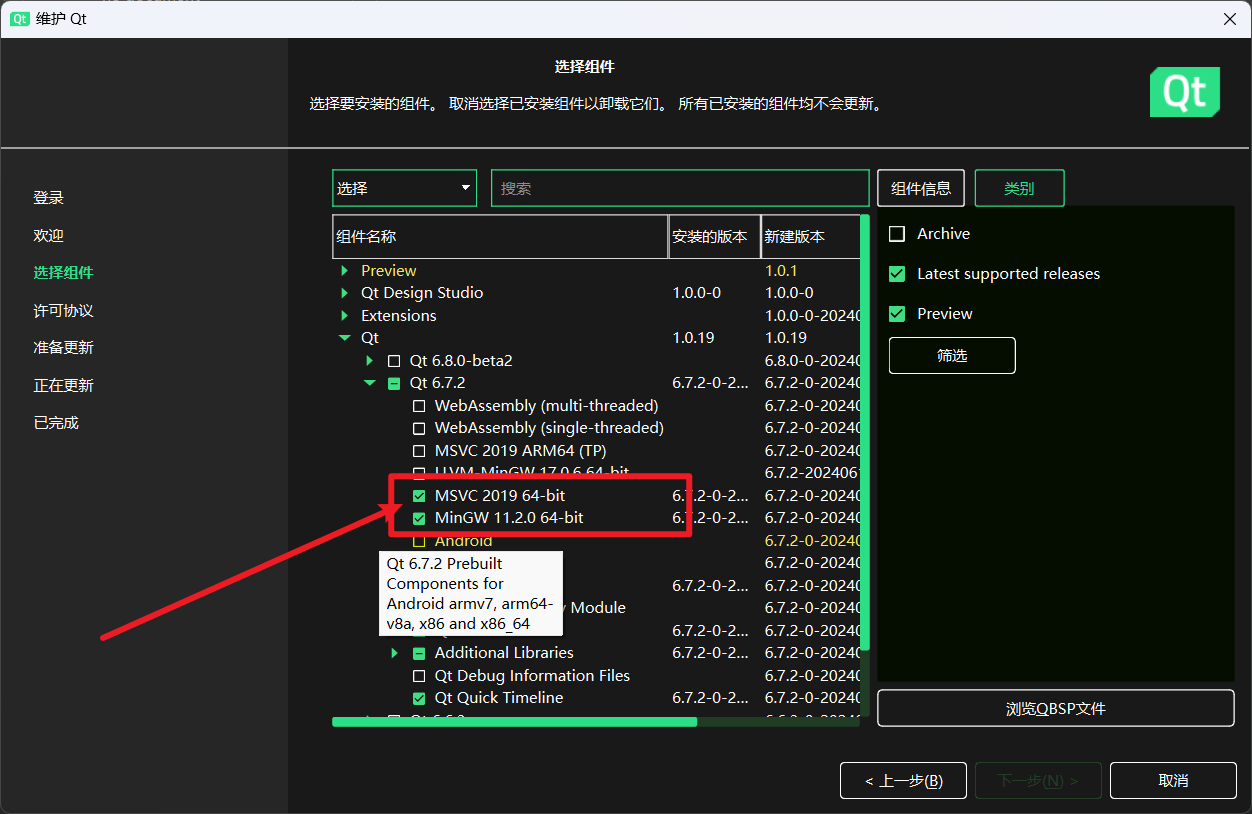Uncheck Latest supported releases checkbox

(897, 274)
